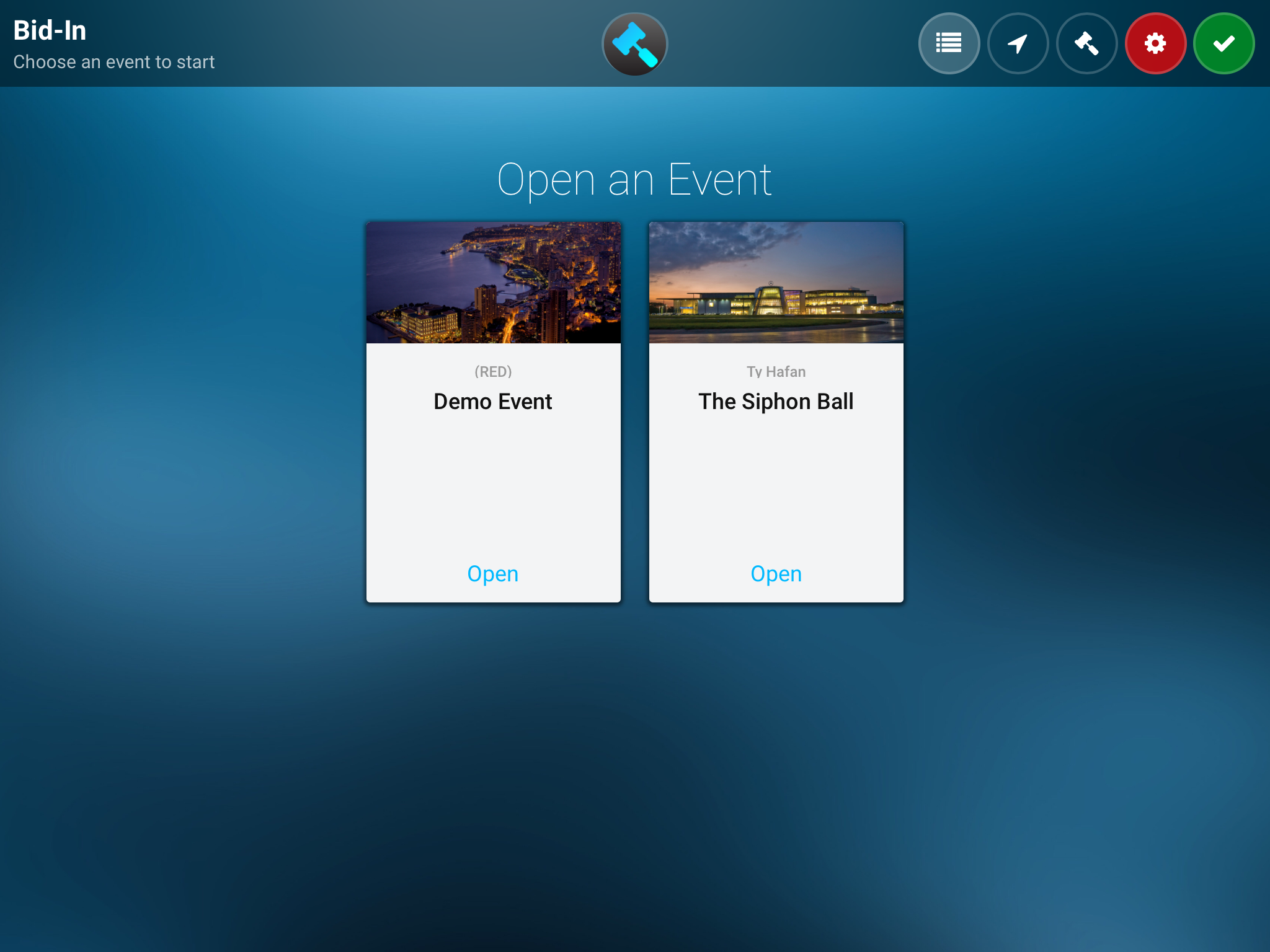Open settings via red gear button
This screenshot has width=1270, height=952.
point(1155,43)
